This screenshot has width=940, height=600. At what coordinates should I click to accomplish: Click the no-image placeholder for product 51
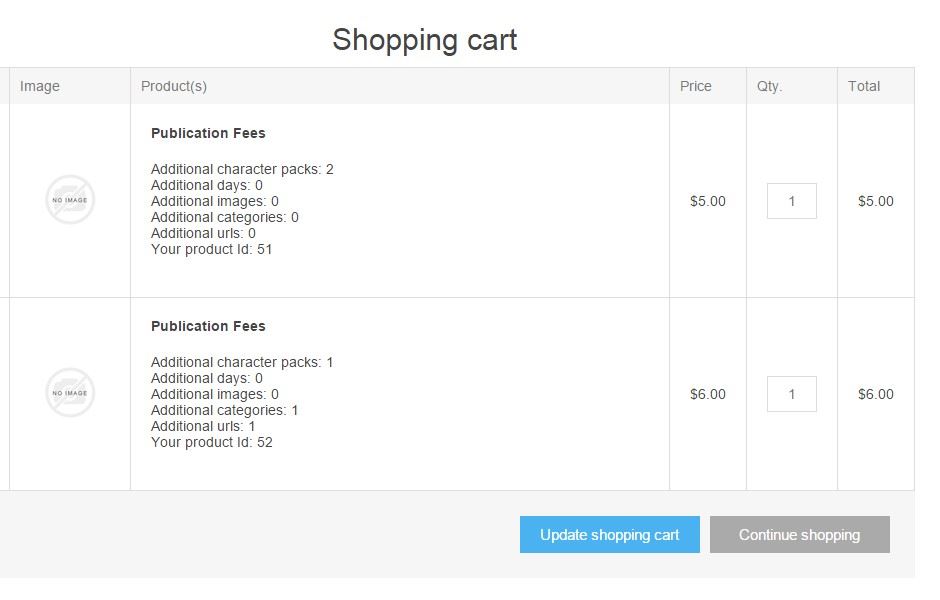(x=70, y=200)
